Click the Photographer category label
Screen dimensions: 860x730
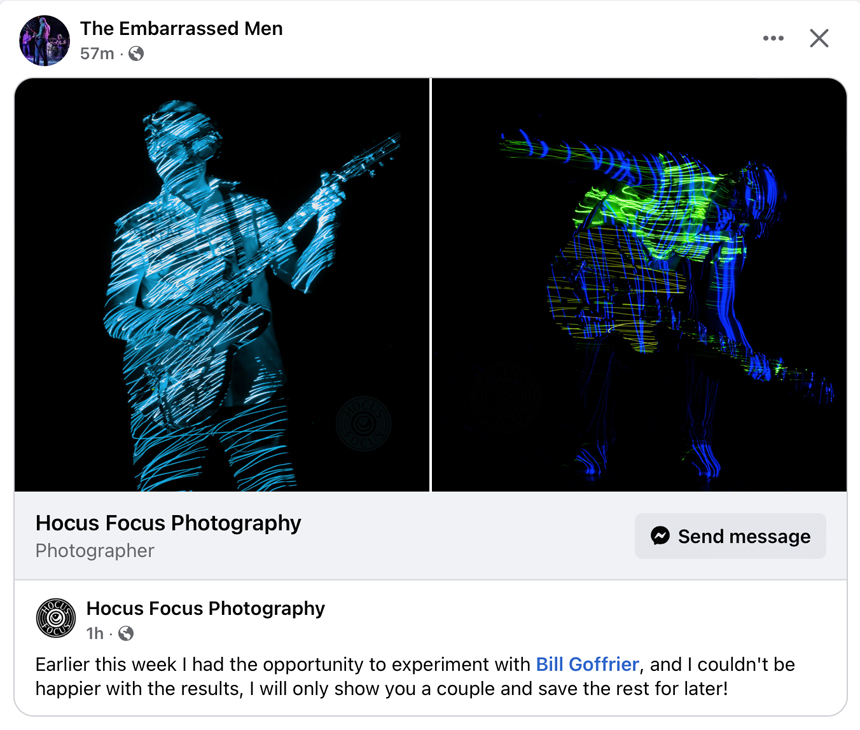point(94,550)
